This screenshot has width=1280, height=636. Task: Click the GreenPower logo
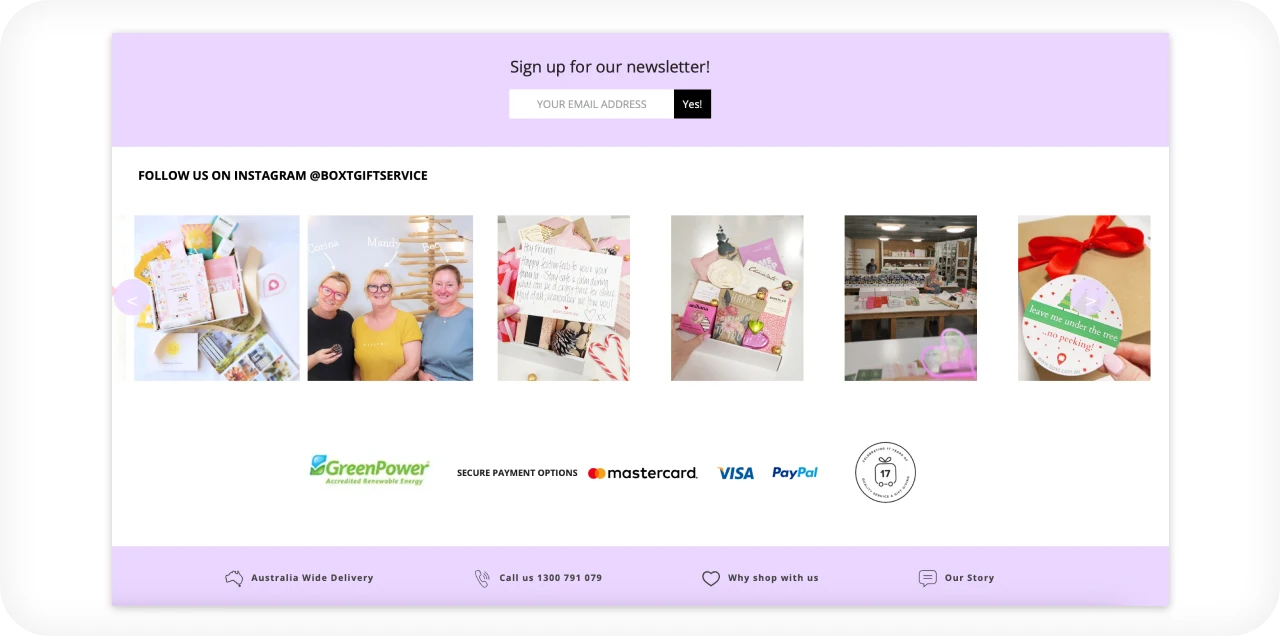coord(369,470)
